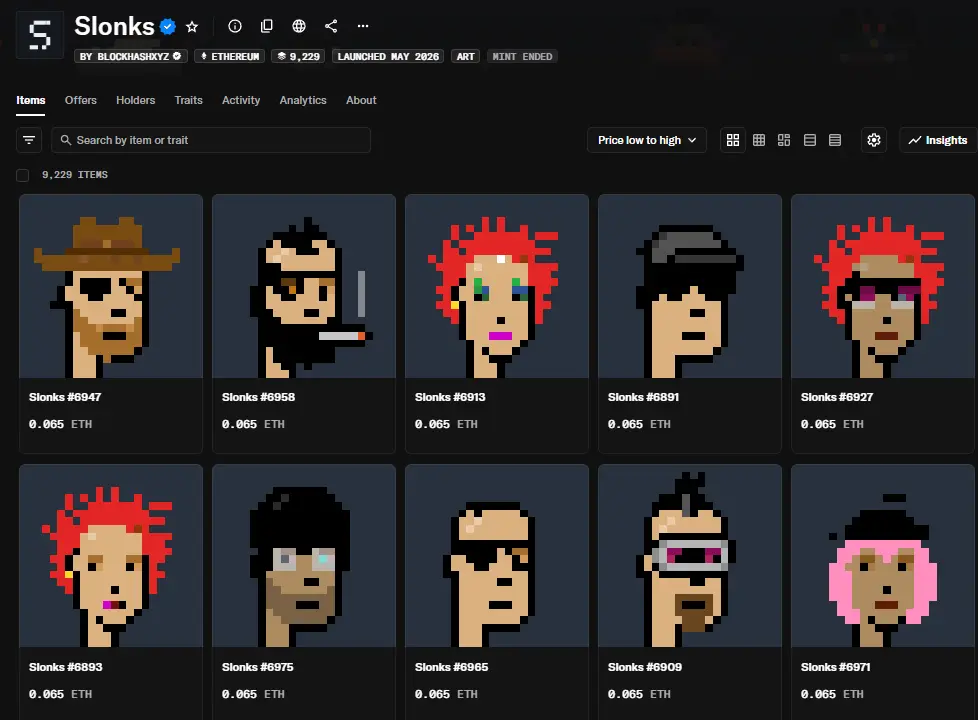
Task: Open Slonks #6965 thumbnail image
Action: pos(497,556)
